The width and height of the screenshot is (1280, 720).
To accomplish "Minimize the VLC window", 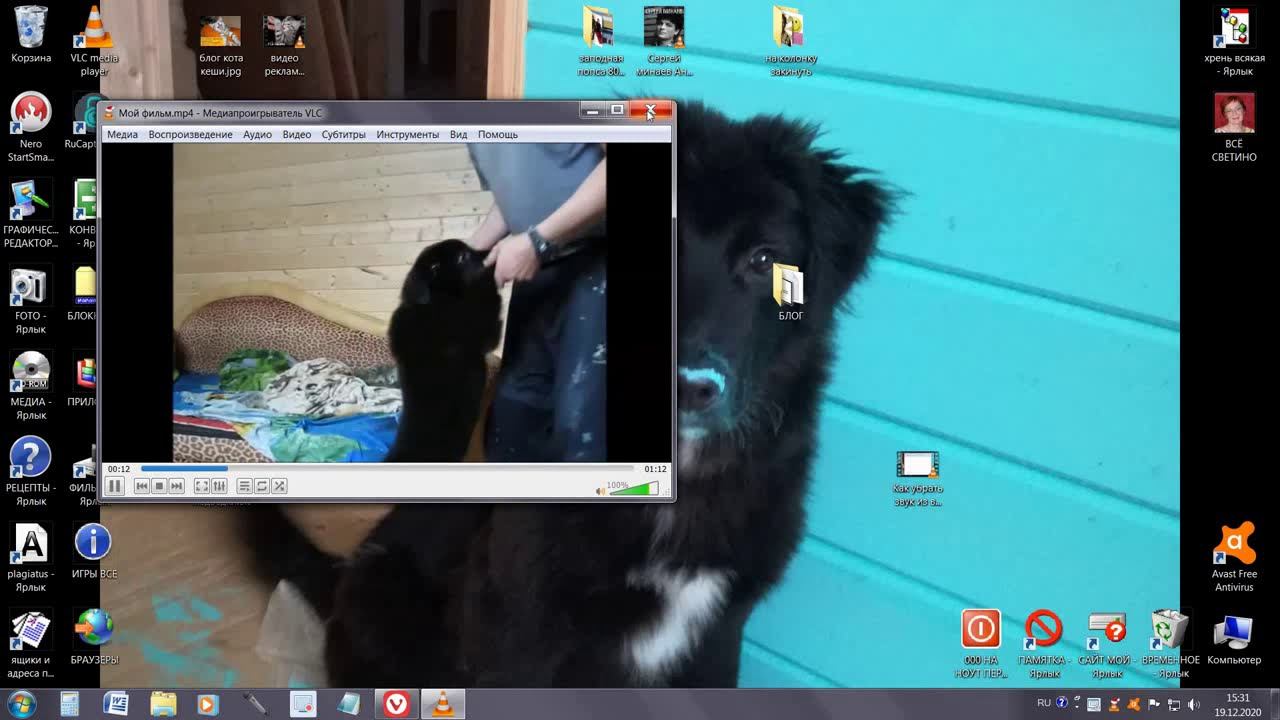I will pos(592,111).
